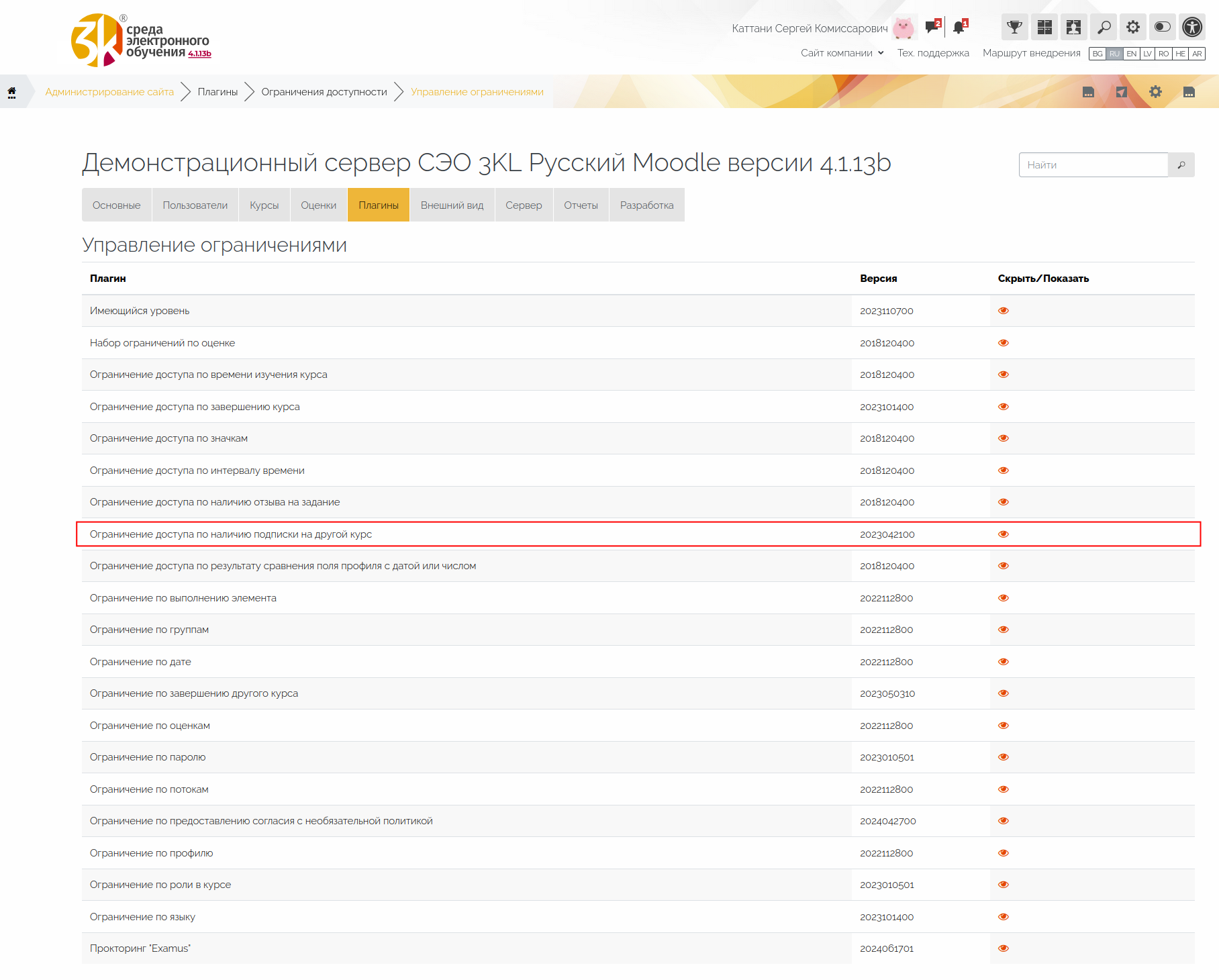This screenshot has width=1219, height=980.
Task: Open the 'Внешний вид' tab
Action: pyautogui.click(x=452, y=205)
